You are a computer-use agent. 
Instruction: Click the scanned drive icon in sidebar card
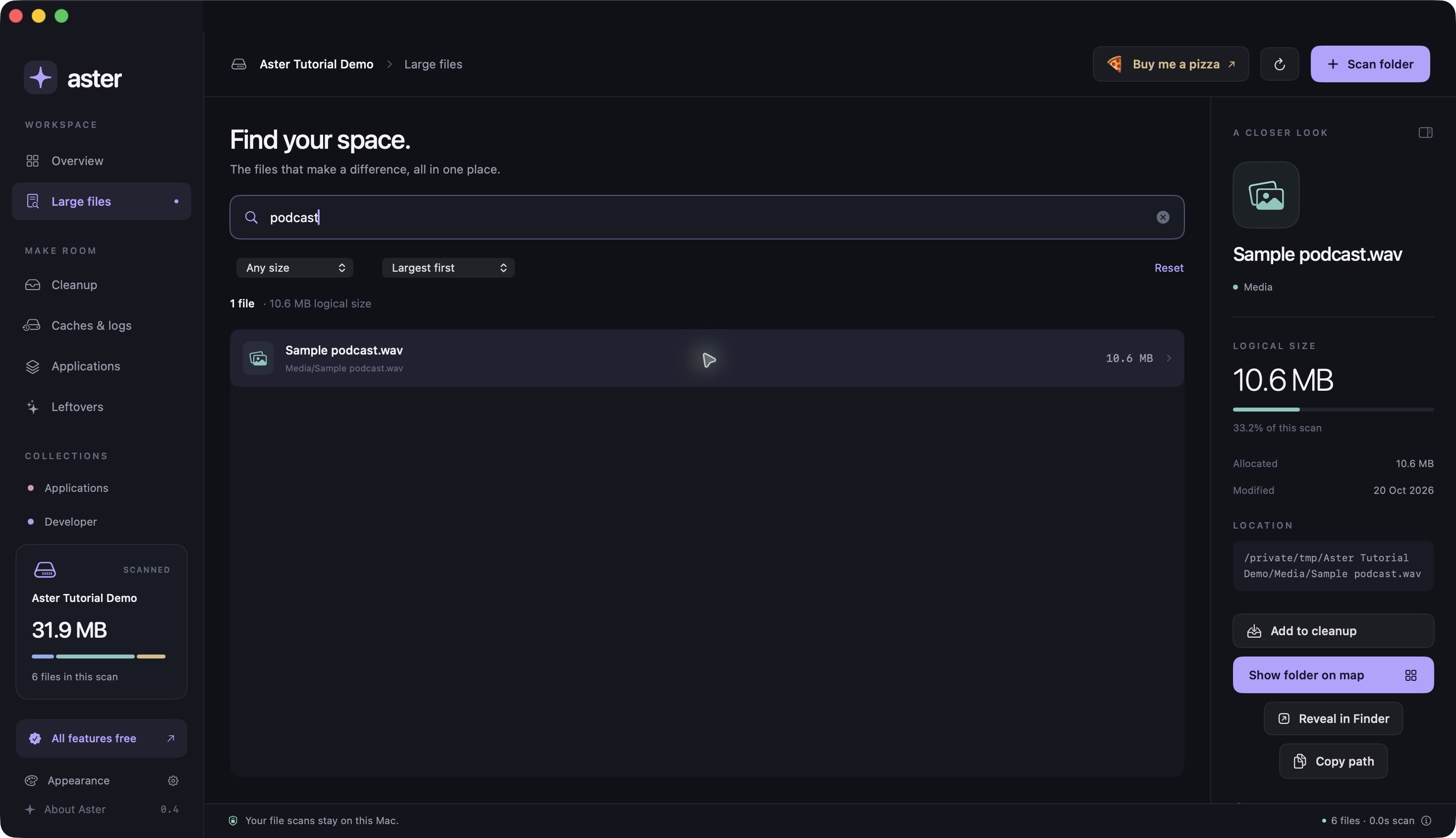tap(45, 569)
